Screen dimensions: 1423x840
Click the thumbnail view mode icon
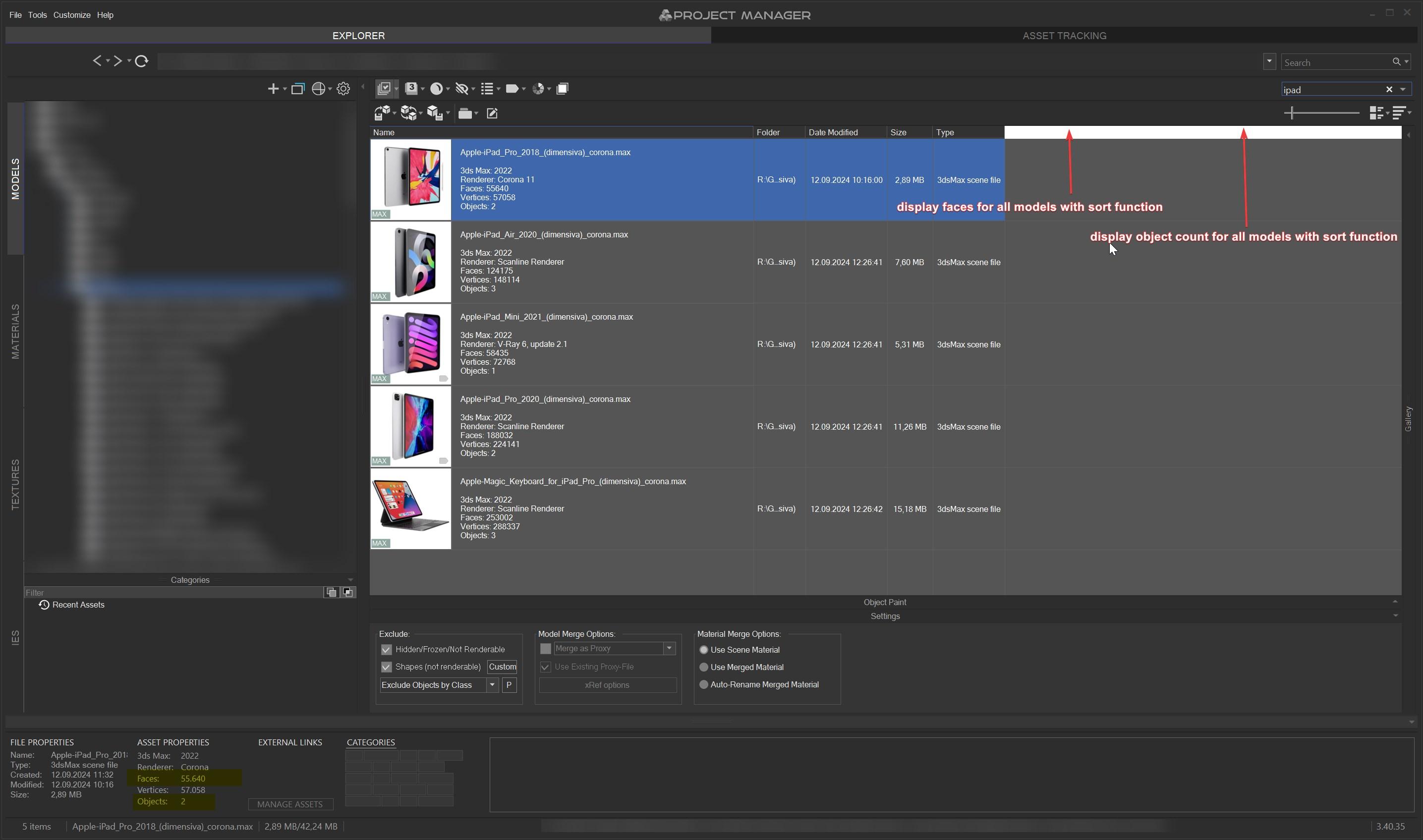coord(1376,113)
